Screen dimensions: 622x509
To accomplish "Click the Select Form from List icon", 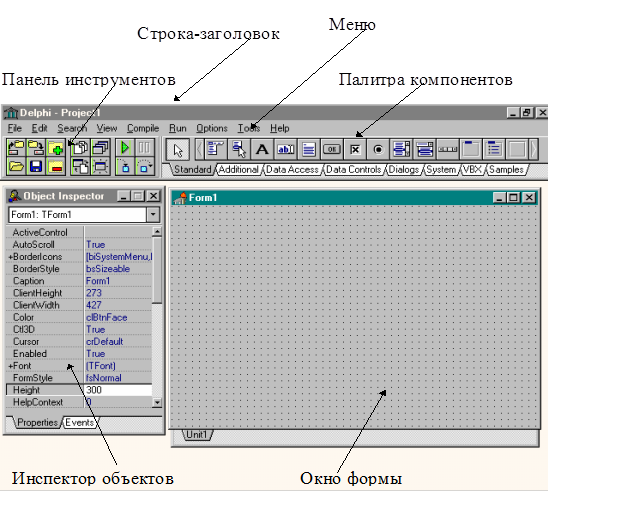I will pyautogui.click(x=101, y=148).
